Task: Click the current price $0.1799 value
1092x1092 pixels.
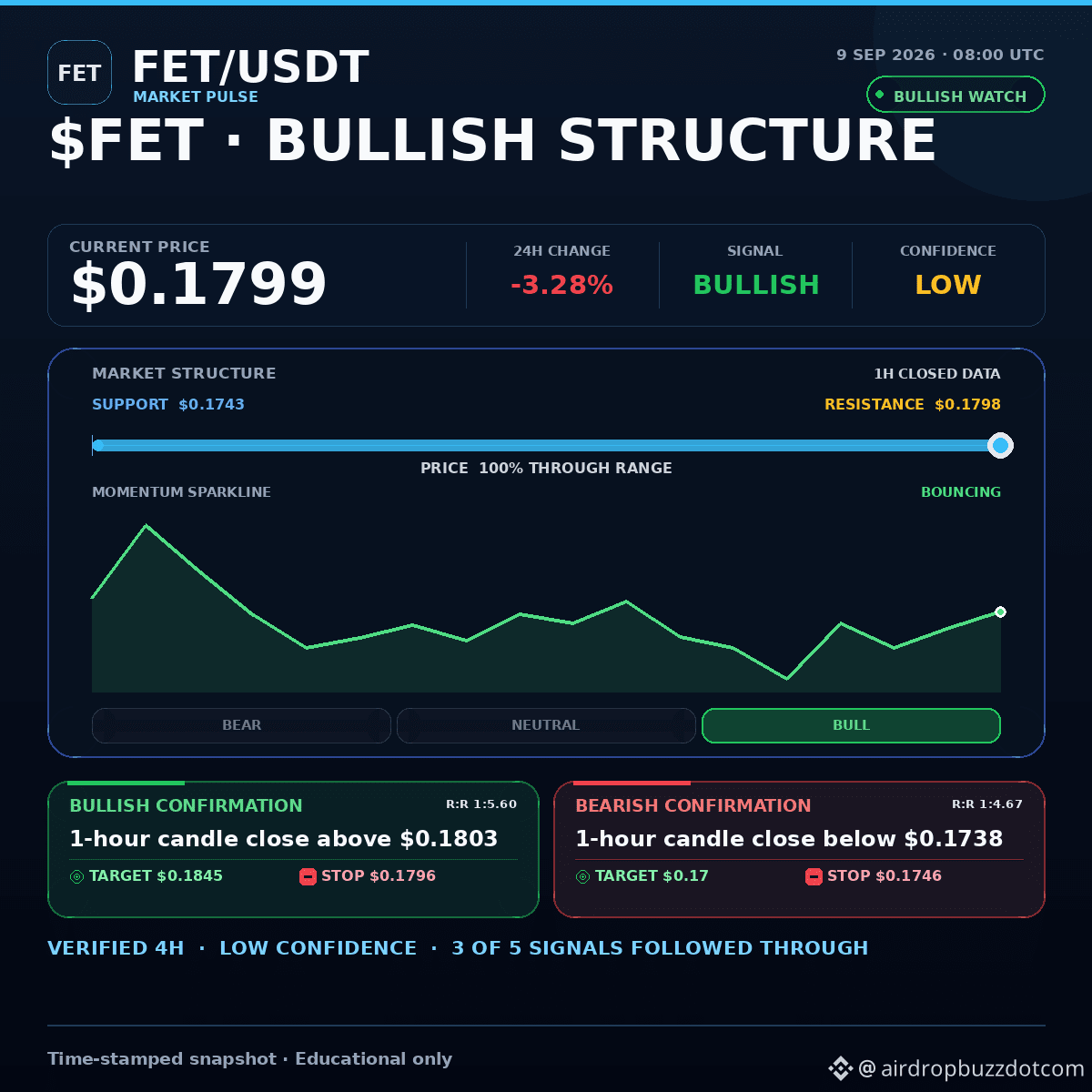Action: pyautogui.click(x=198, y=285)
